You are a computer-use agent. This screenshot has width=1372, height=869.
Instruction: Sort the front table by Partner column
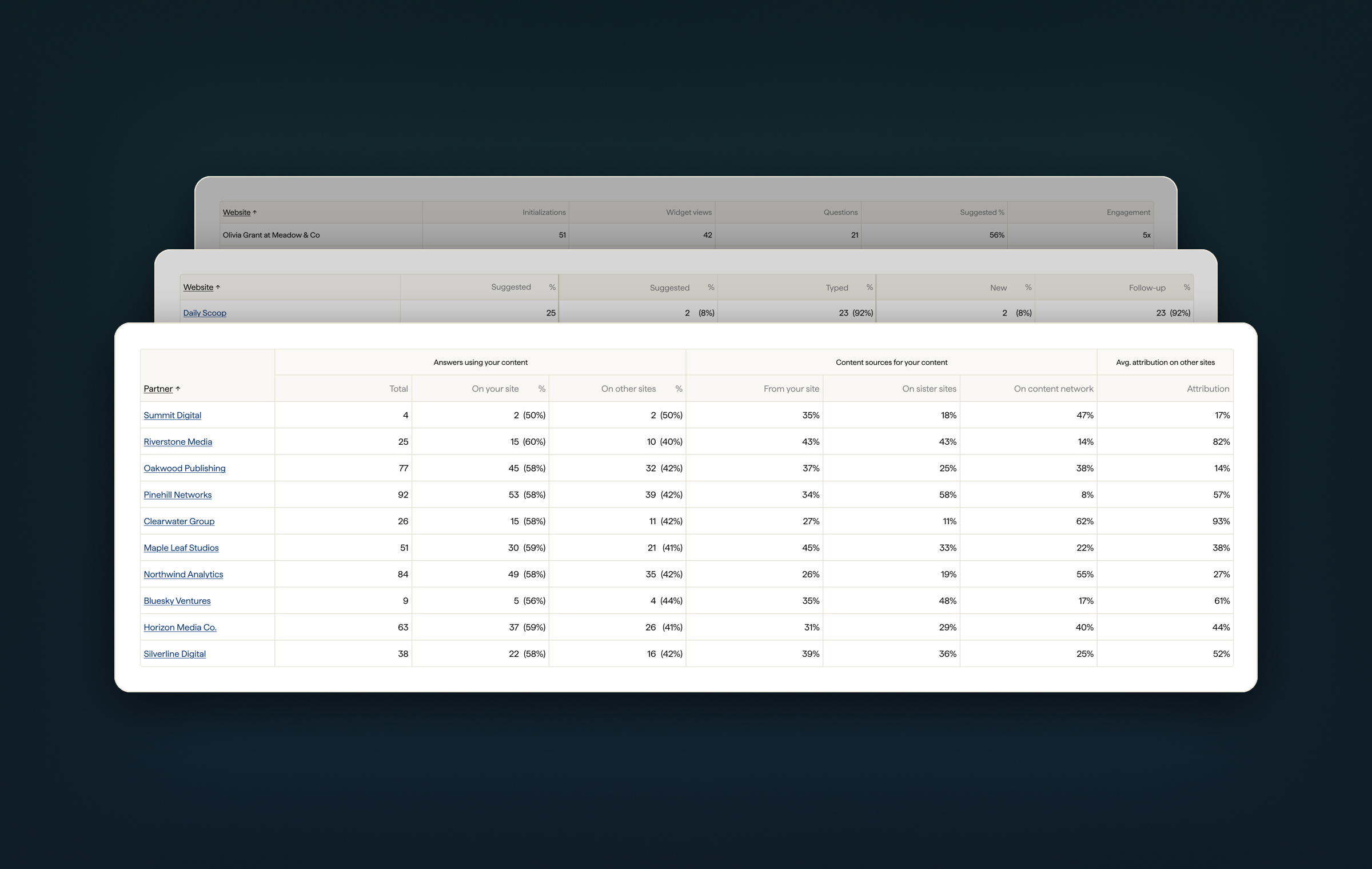[x=158, y=389]
